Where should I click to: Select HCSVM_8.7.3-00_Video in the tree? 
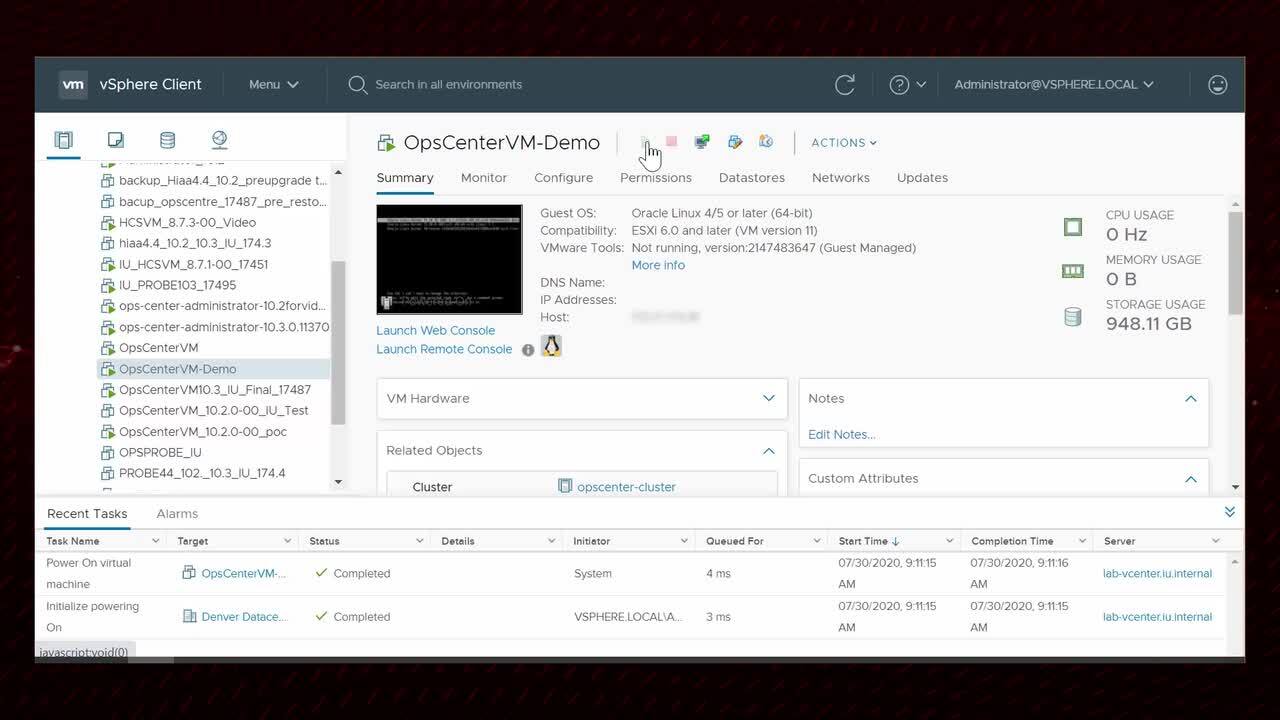187,223
